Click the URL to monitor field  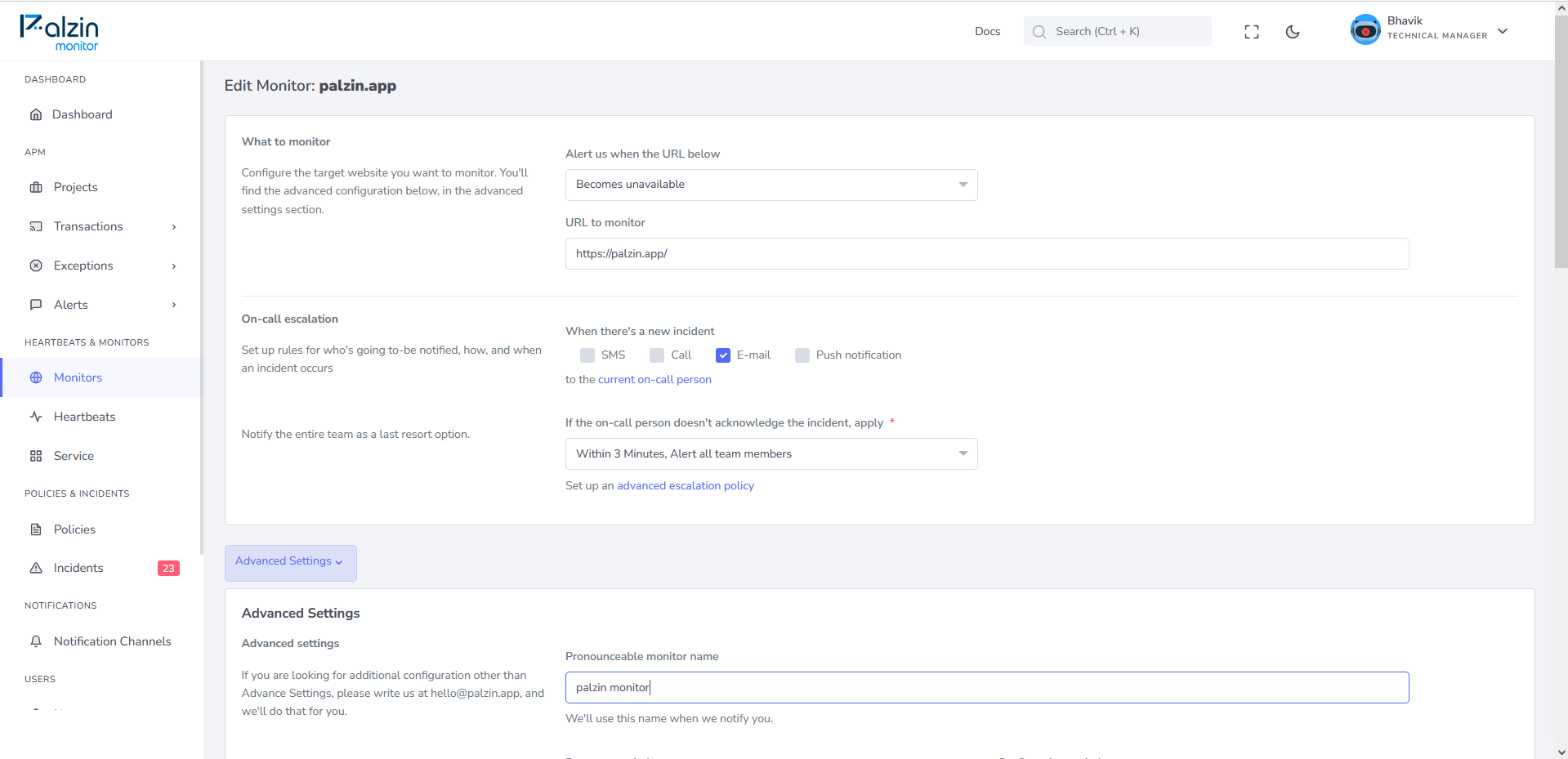pyautogui.click(x=987, y=254)
